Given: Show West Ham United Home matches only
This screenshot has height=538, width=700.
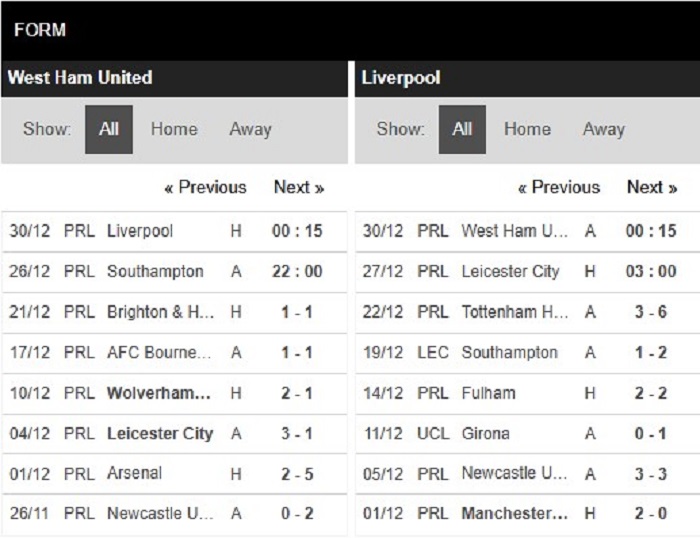Looking at the screenshot, I should 174,129.
